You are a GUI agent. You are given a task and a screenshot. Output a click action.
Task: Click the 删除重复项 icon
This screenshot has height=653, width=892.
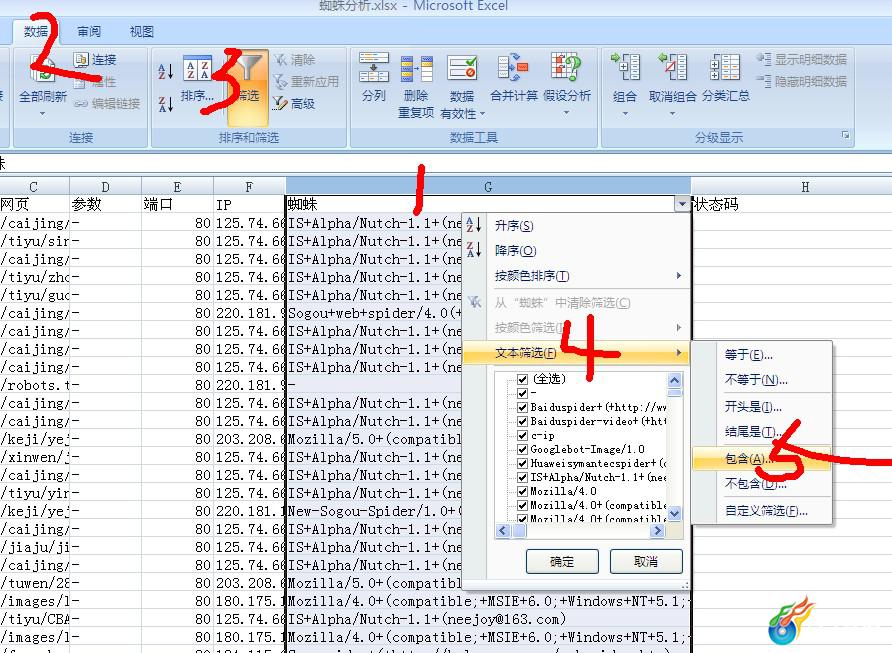[416, 69]
